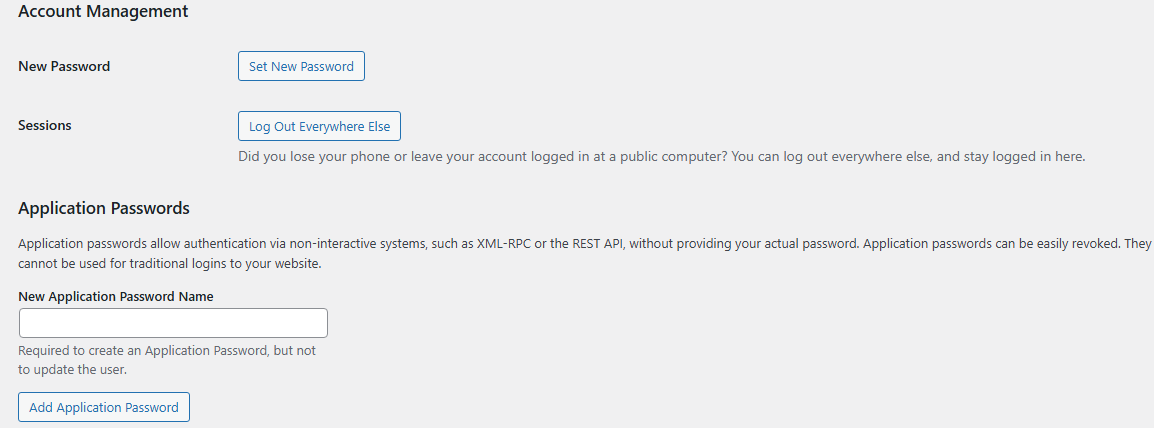Click 'to update the user.' hint line

[73, 370]
